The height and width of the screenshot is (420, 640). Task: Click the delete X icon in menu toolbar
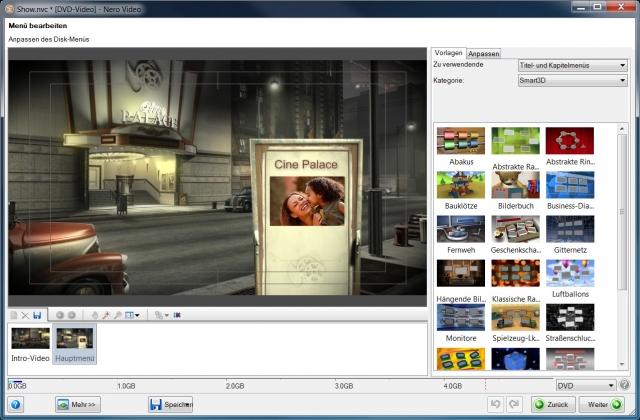(25, 315)
